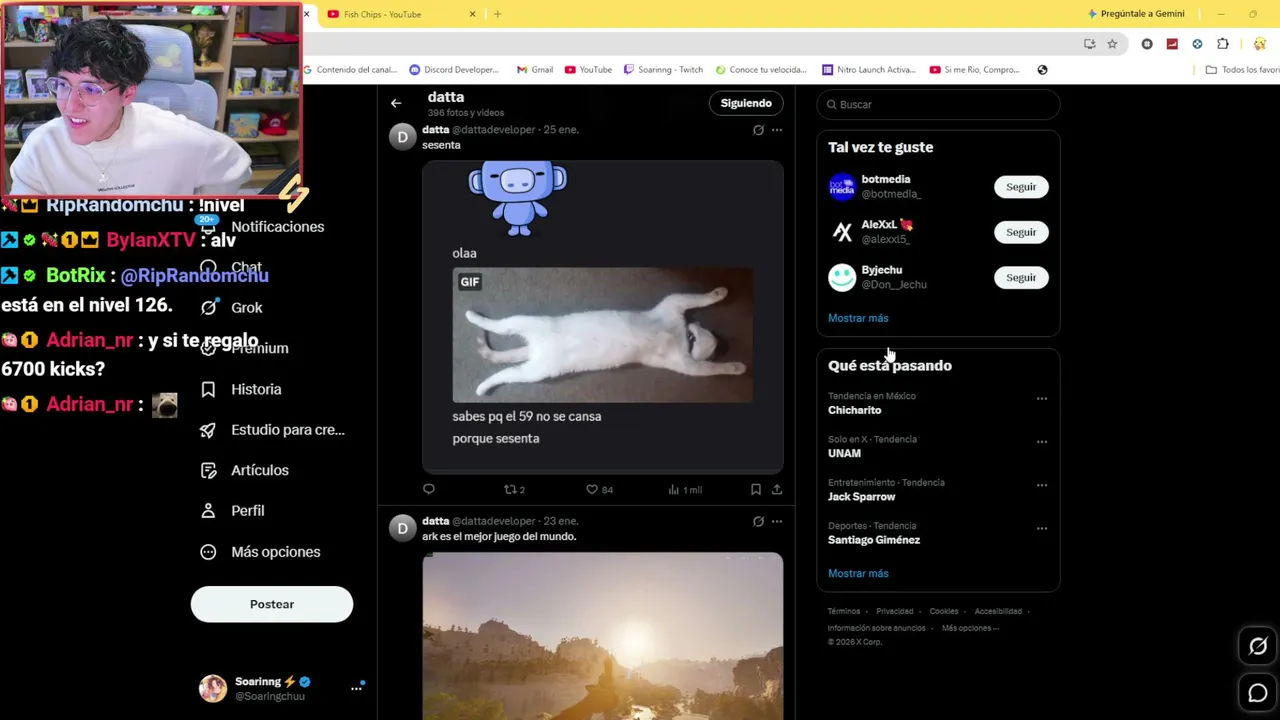Like the post with 84 likes
Screen dimensions: 1280x720
pos(599,489)
